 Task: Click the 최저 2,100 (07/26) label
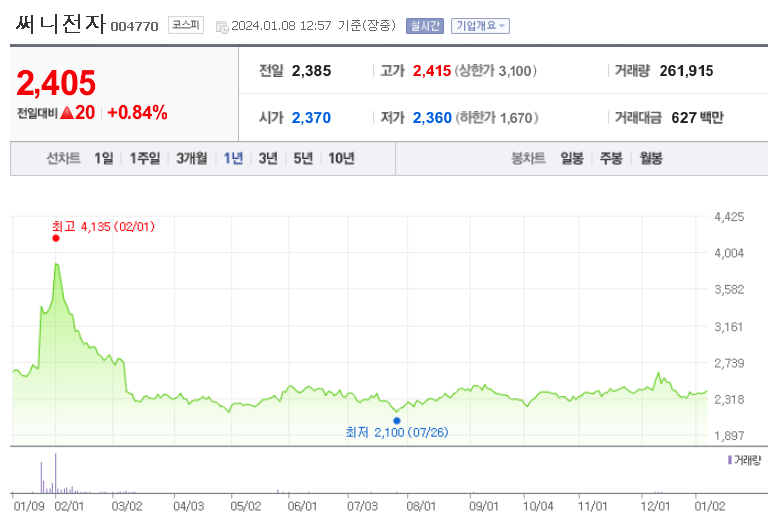click(x=397, y=432)
